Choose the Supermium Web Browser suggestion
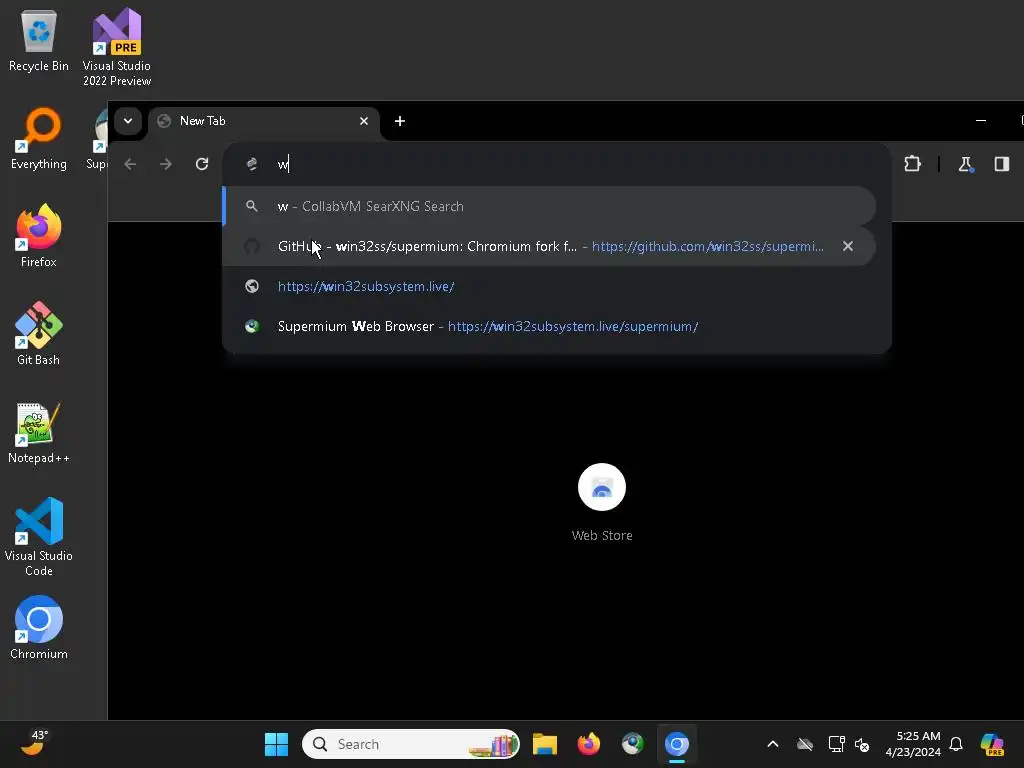Image resolution: width=1024 pixels, height=768 pixels. pyautogui.click(x=549, y=326)
